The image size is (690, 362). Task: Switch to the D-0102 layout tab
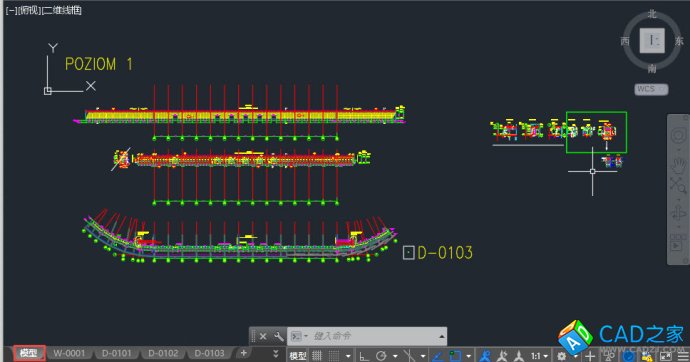[163, 353]
